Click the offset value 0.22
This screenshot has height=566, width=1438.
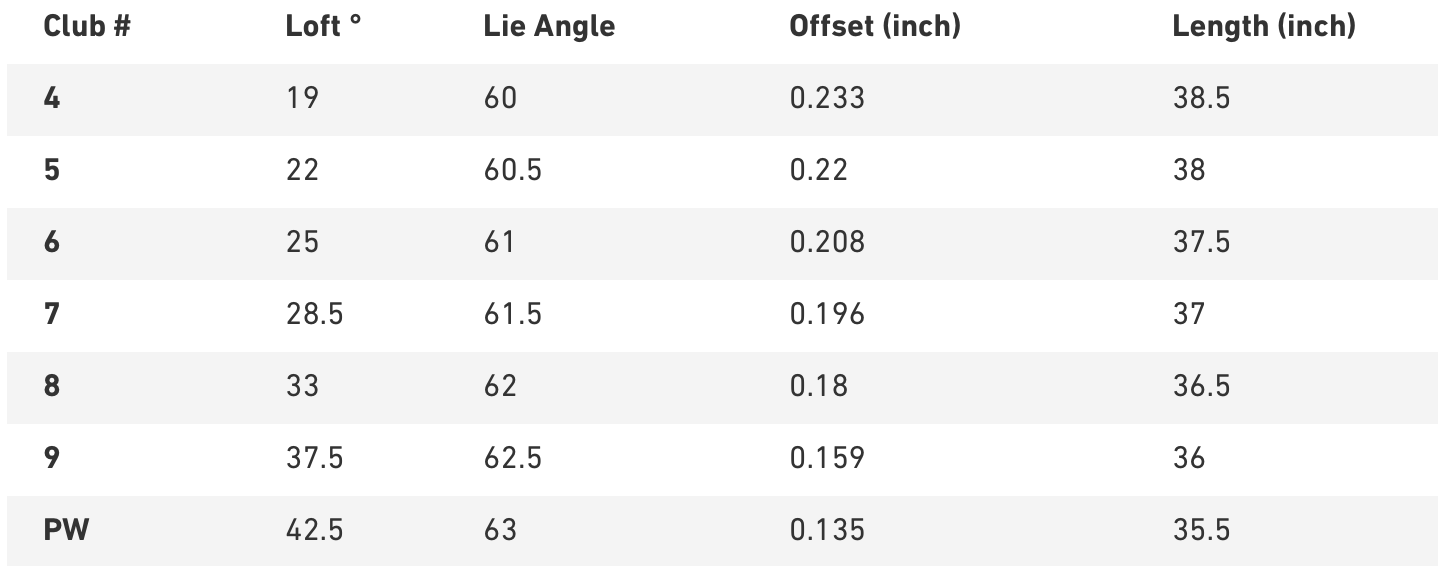click(818, 170)
